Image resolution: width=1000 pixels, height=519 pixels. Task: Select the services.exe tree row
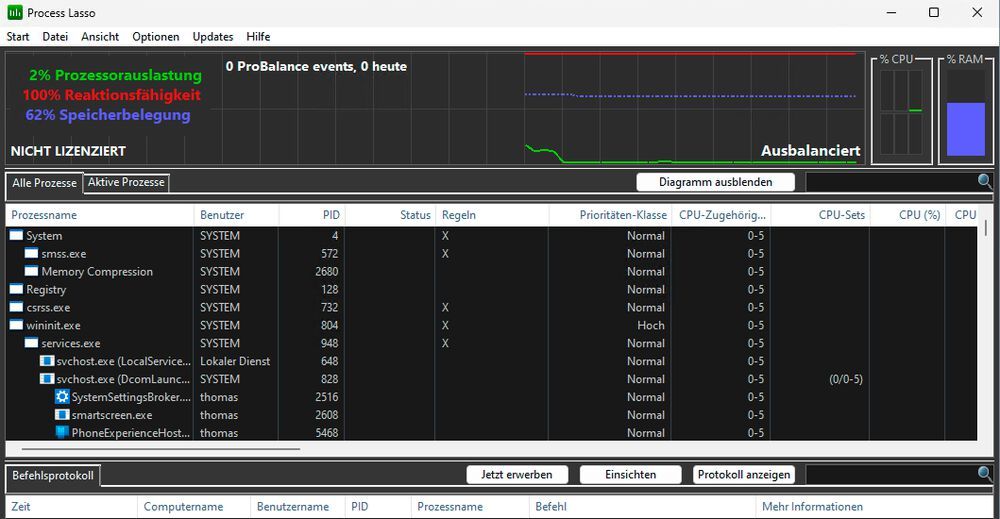point(491,343)
